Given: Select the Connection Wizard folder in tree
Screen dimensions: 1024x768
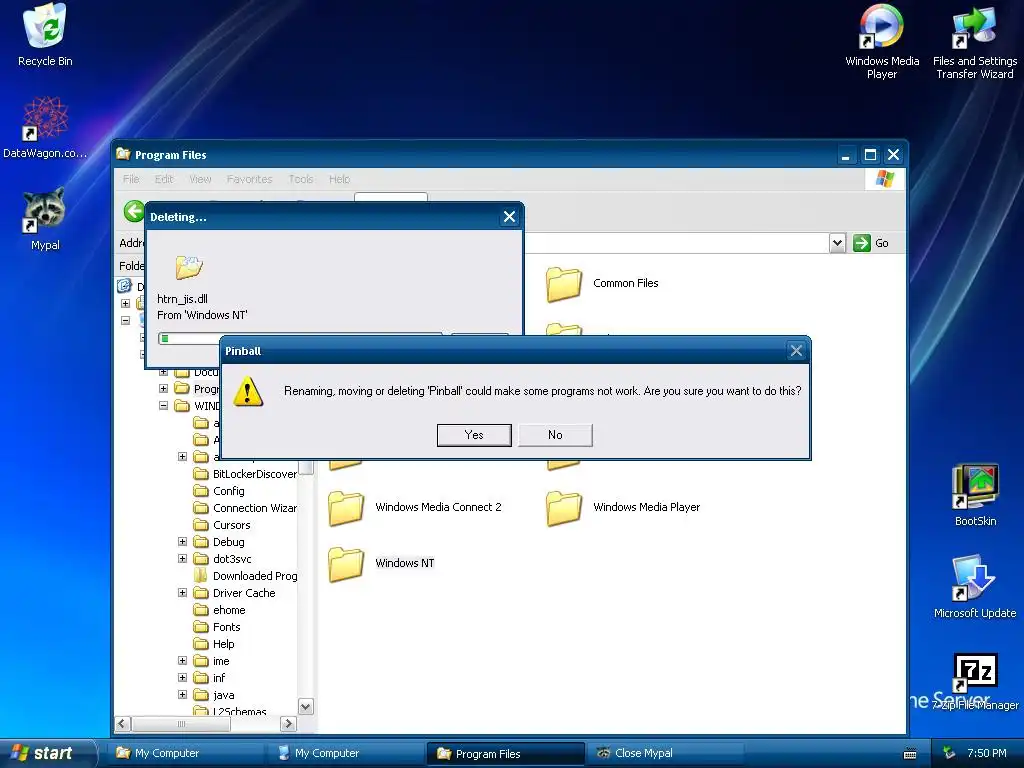Looking at the screenshot, I should pos(246,508).
